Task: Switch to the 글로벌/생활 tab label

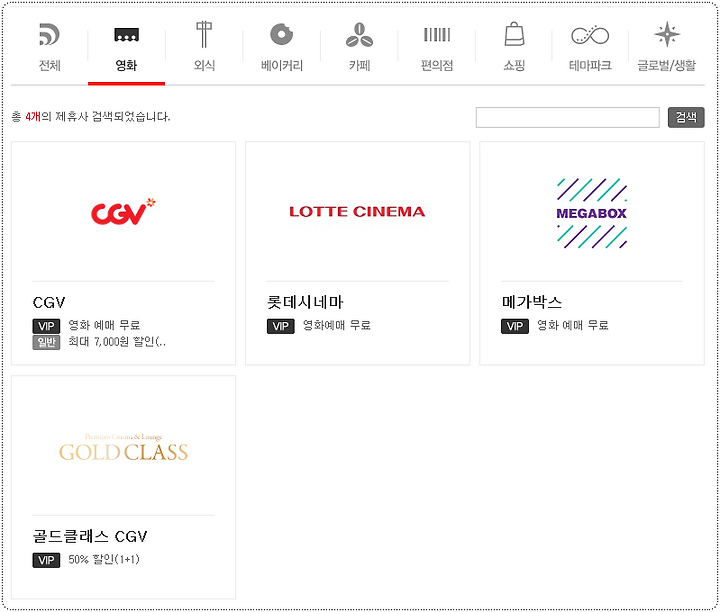Action: click(x=667, y=65)
